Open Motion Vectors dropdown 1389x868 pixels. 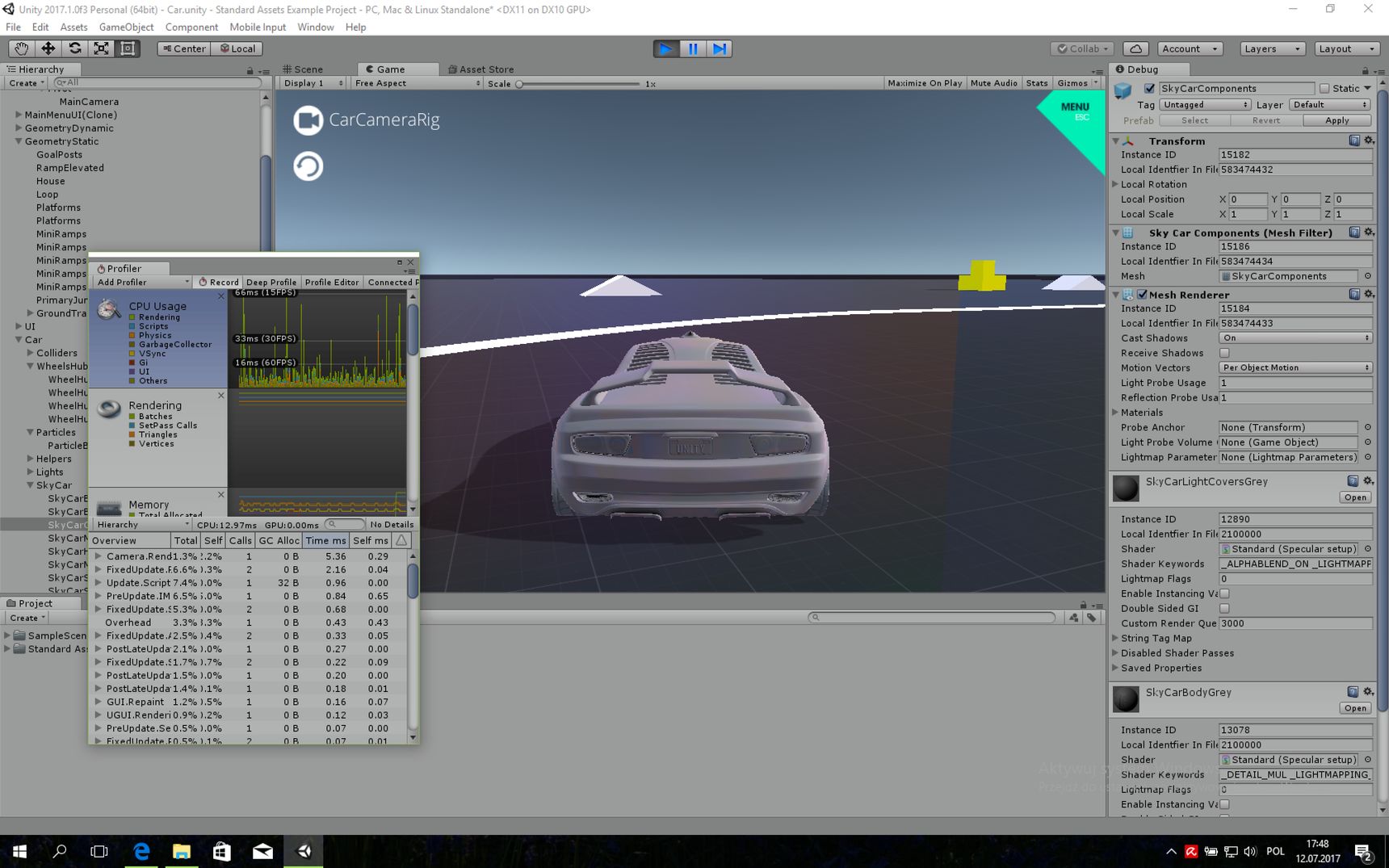[1295, 368]
